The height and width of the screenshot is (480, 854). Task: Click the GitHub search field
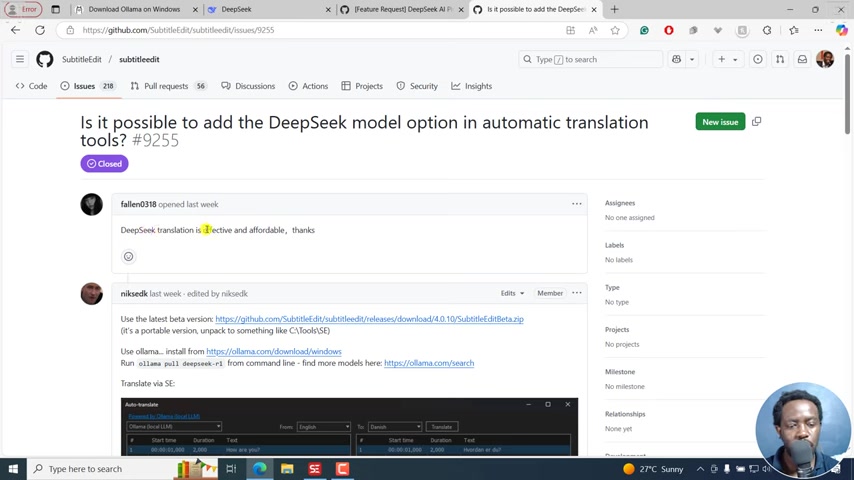(590, 59)
